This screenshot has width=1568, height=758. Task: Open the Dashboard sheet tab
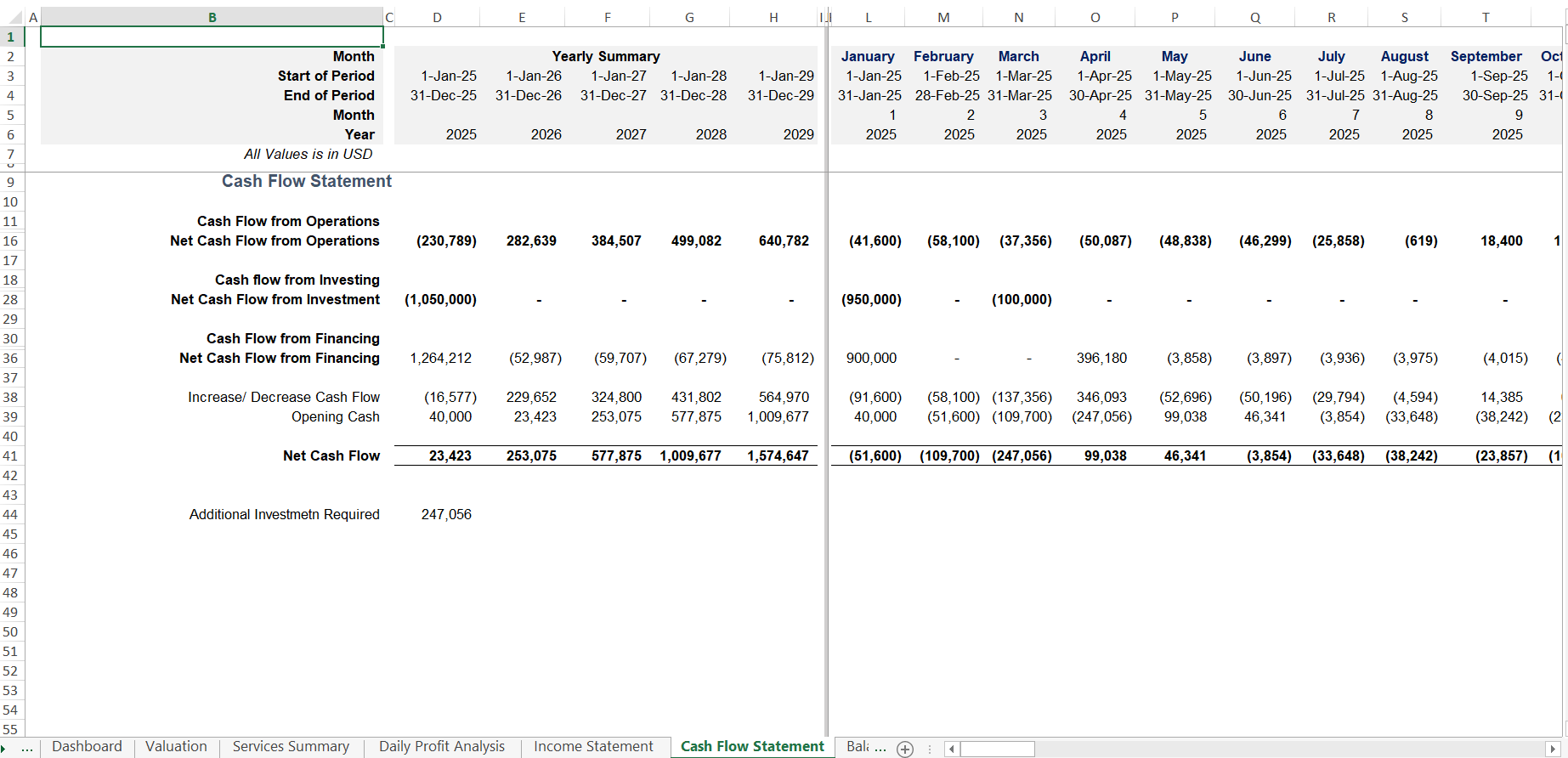[87, 747]
